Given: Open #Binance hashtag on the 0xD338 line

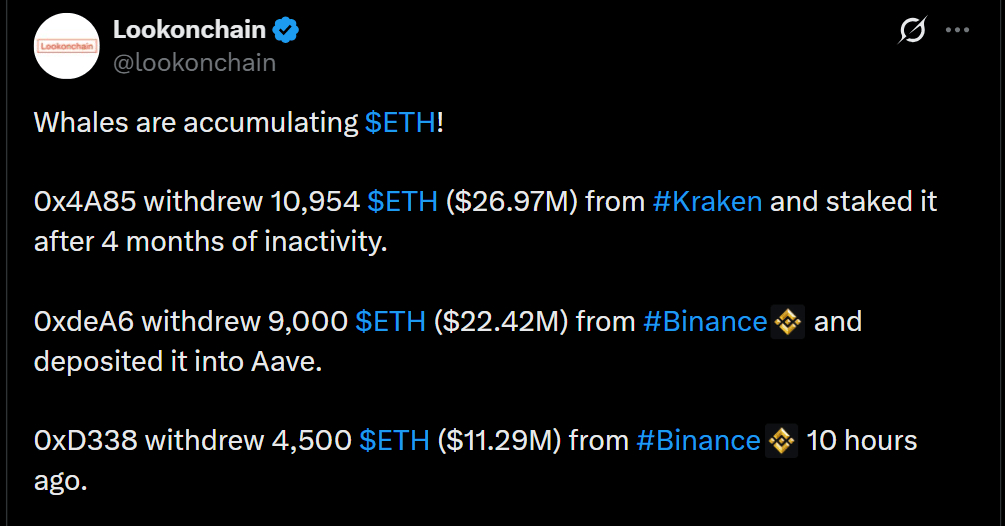Looking at the screenshot, I should [x=698, y=440].
